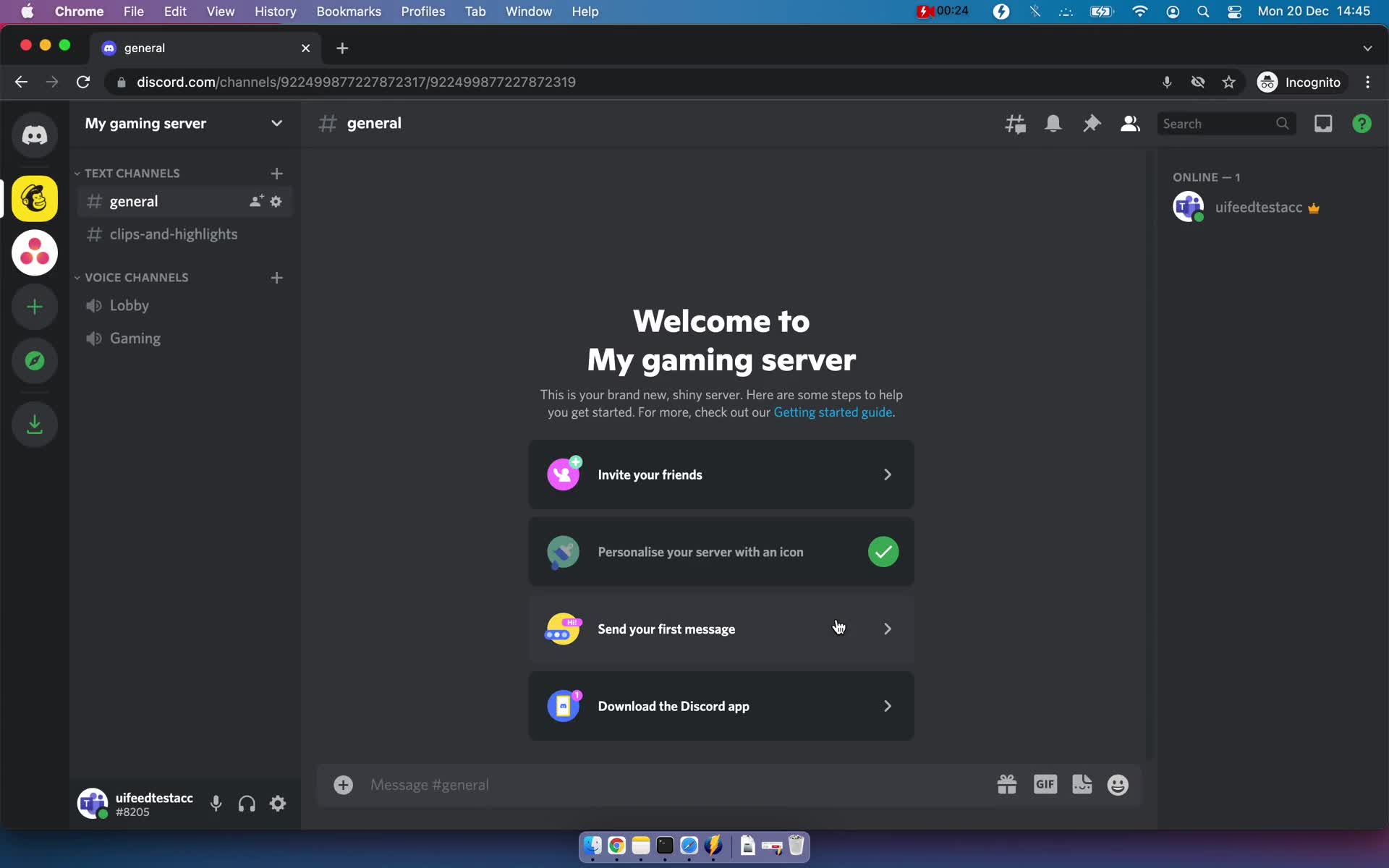Image resolution: width=1389 pixels, height=868 pixels.
Task: Click Invite your friends option
Action: coord(721,475)
